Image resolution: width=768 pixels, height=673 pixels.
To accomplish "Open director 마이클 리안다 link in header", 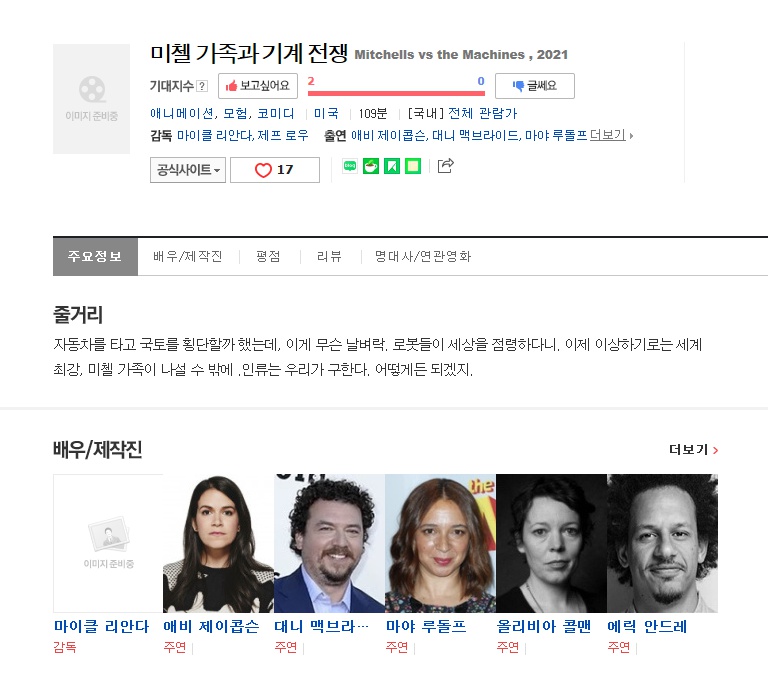I will pos(214,135).
